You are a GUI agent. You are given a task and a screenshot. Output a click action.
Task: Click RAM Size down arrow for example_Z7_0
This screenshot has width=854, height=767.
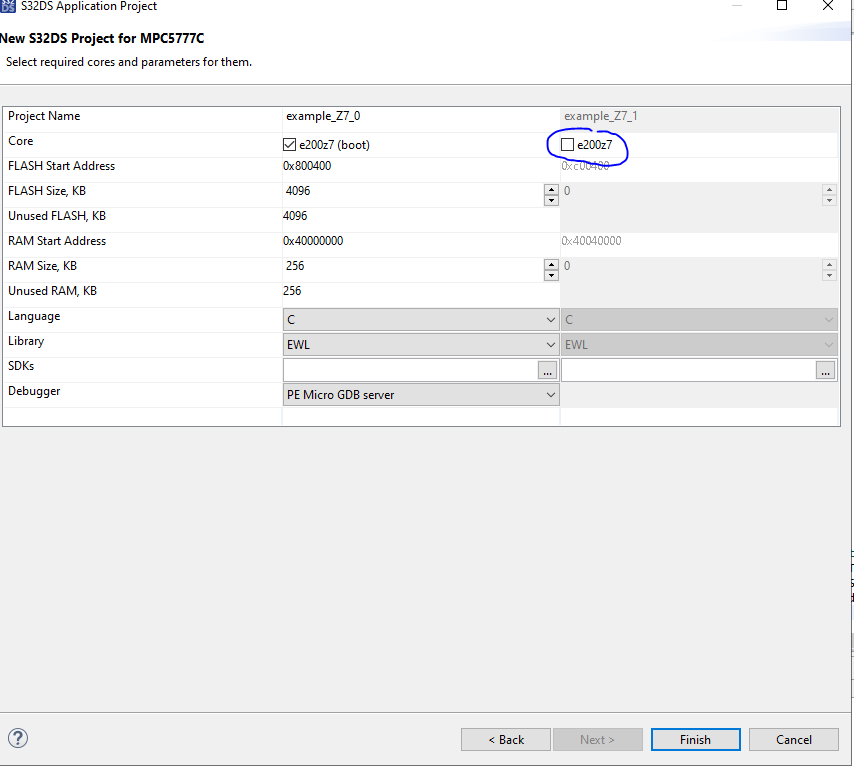click(550, 274)
